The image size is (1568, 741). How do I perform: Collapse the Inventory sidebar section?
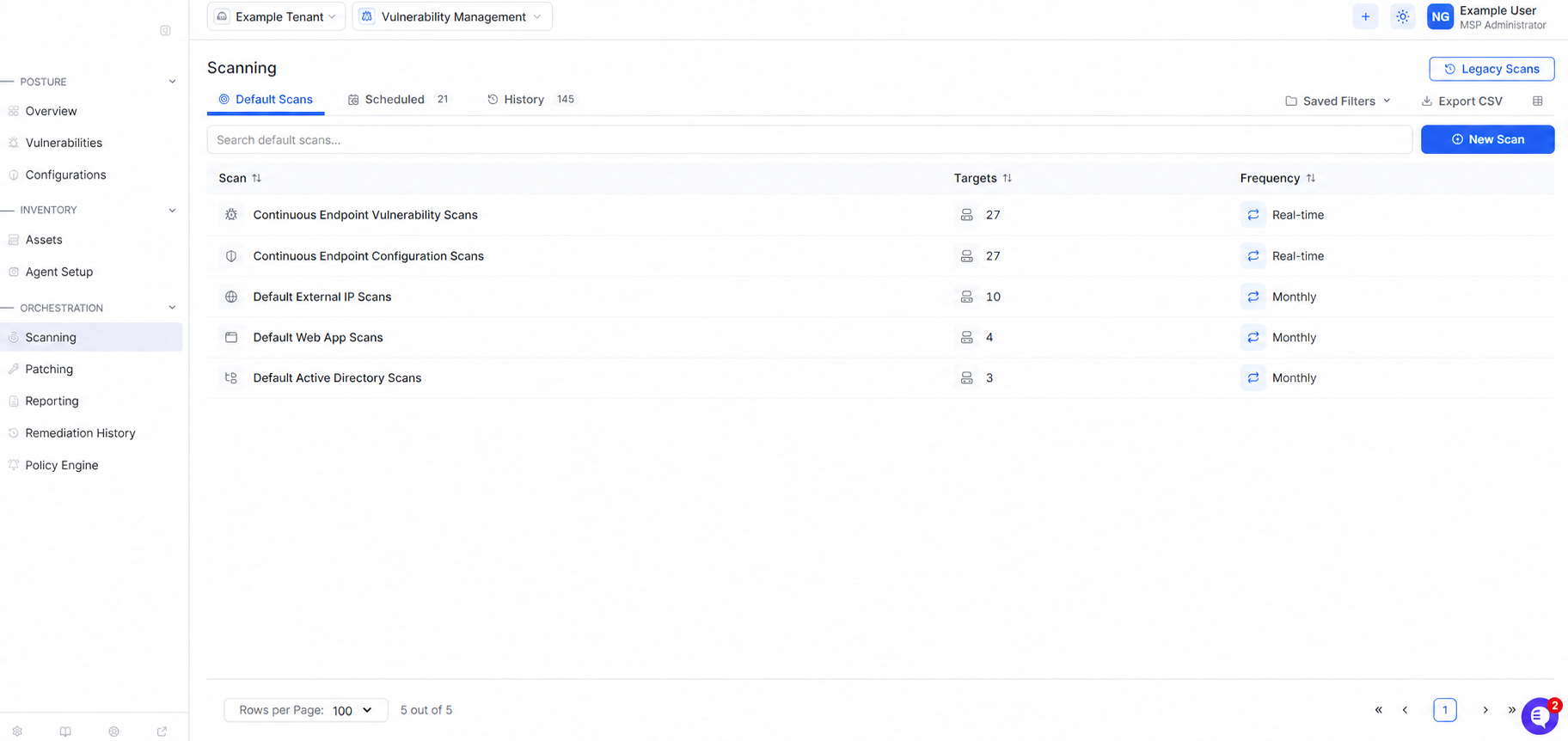coord(172,210)
